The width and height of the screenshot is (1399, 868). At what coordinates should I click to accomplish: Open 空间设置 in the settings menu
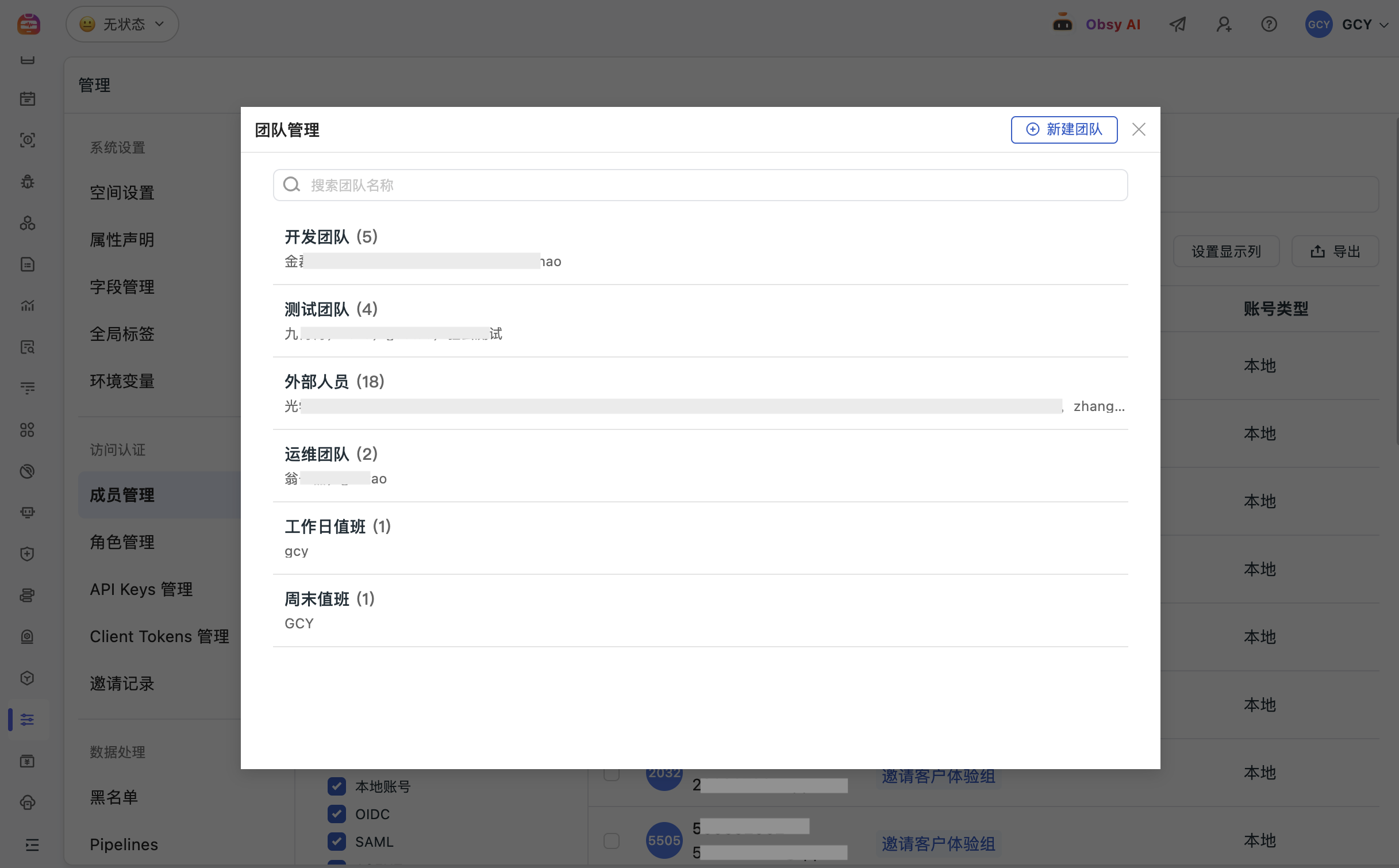(122, 193)
